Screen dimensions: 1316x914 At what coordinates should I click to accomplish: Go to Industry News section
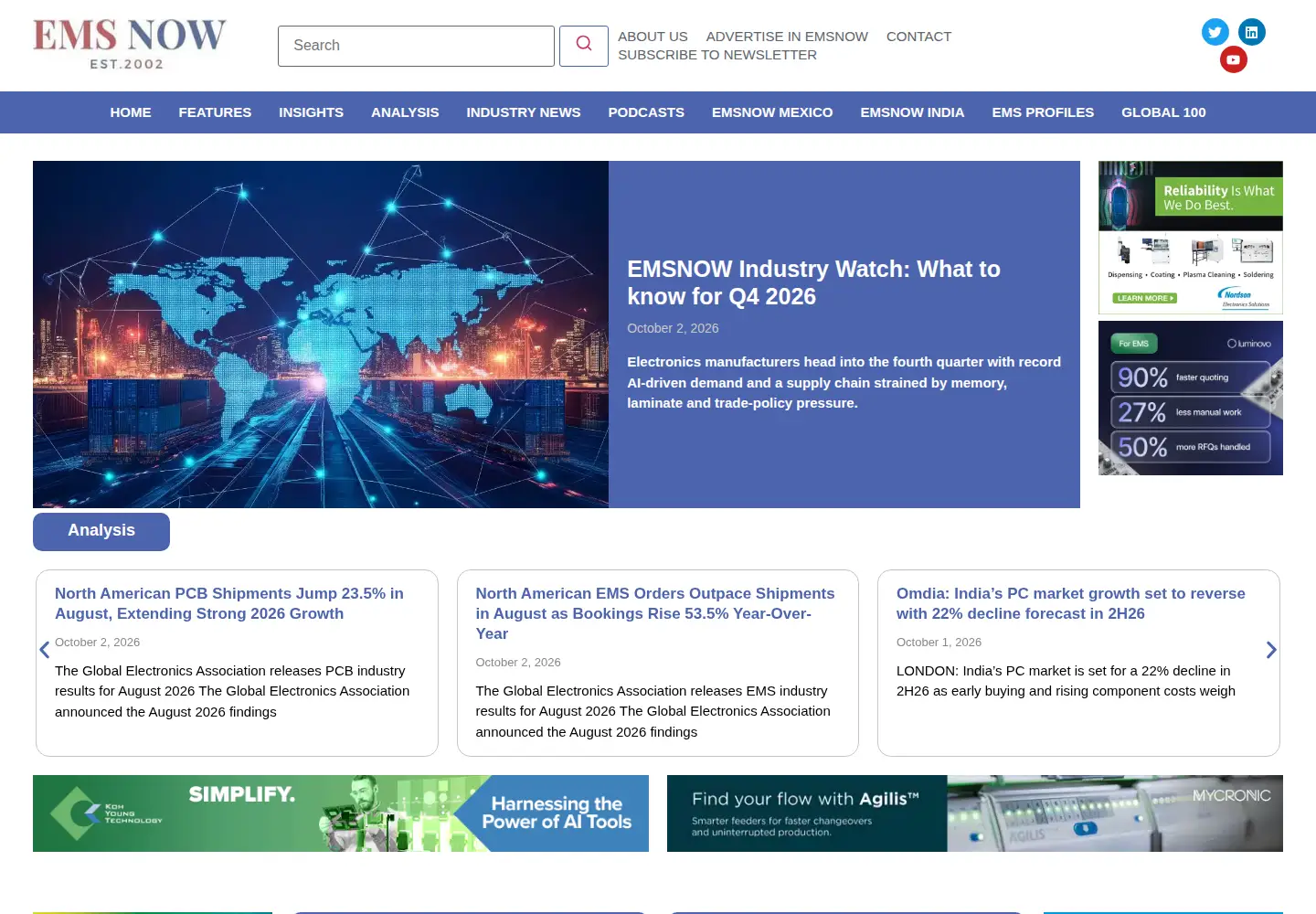[x=524, y=112]
